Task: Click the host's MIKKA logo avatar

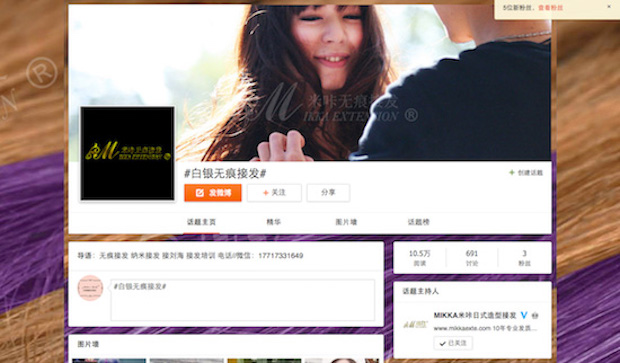Action: (415, 325)
